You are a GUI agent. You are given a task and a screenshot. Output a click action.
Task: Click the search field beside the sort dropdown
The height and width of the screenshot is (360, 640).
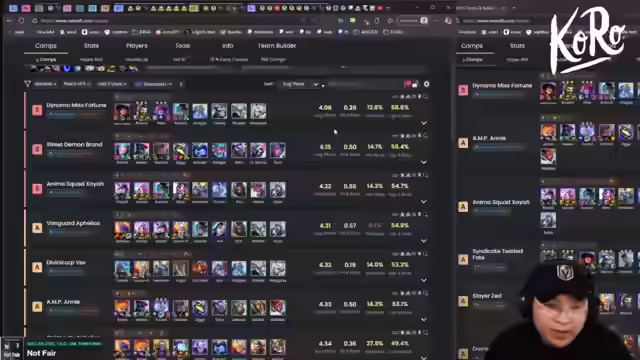click(364, 84)
